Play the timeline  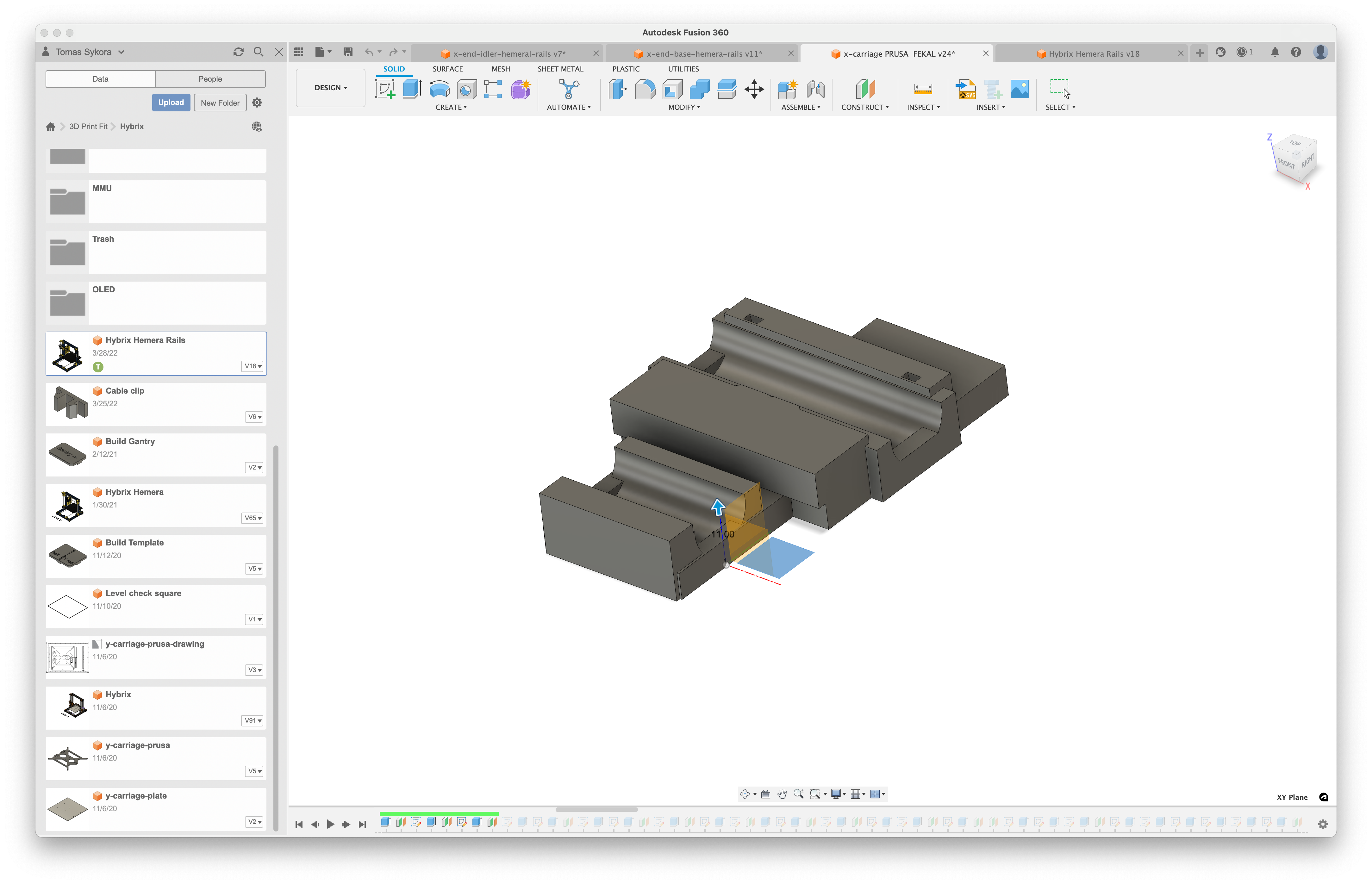pos(330,824)
